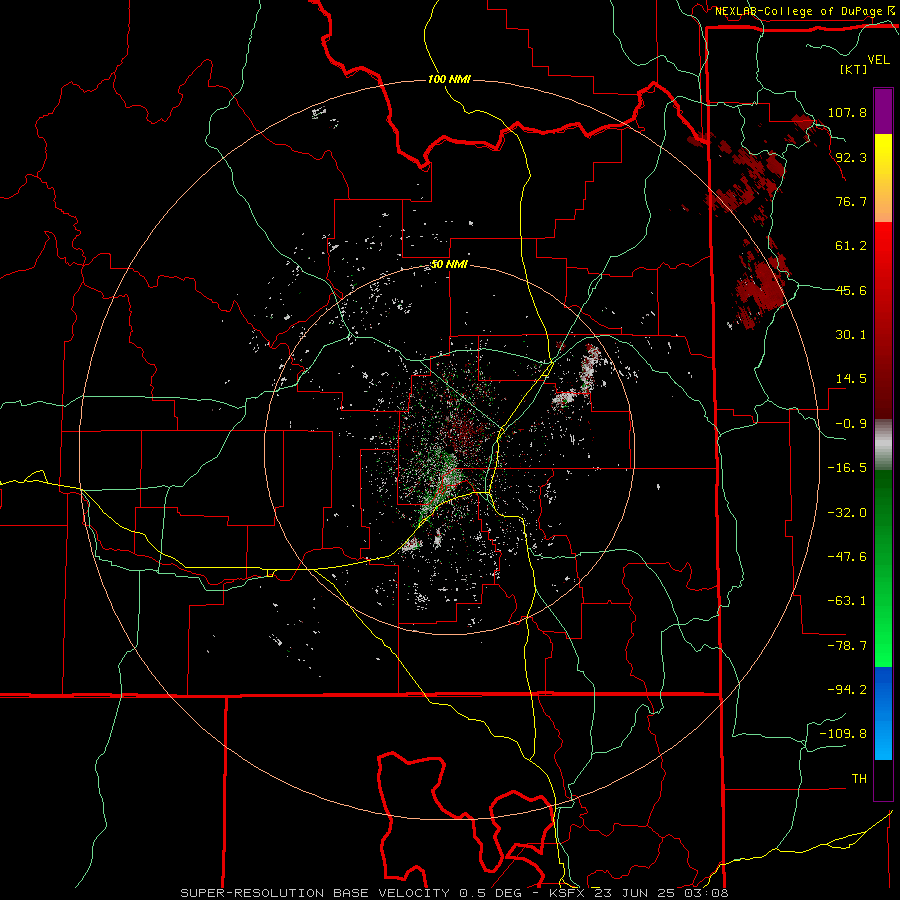Click the VEL legend title
Image resolution: width=900 pixels, height=900 pixels.
click(x=879, y=60)
